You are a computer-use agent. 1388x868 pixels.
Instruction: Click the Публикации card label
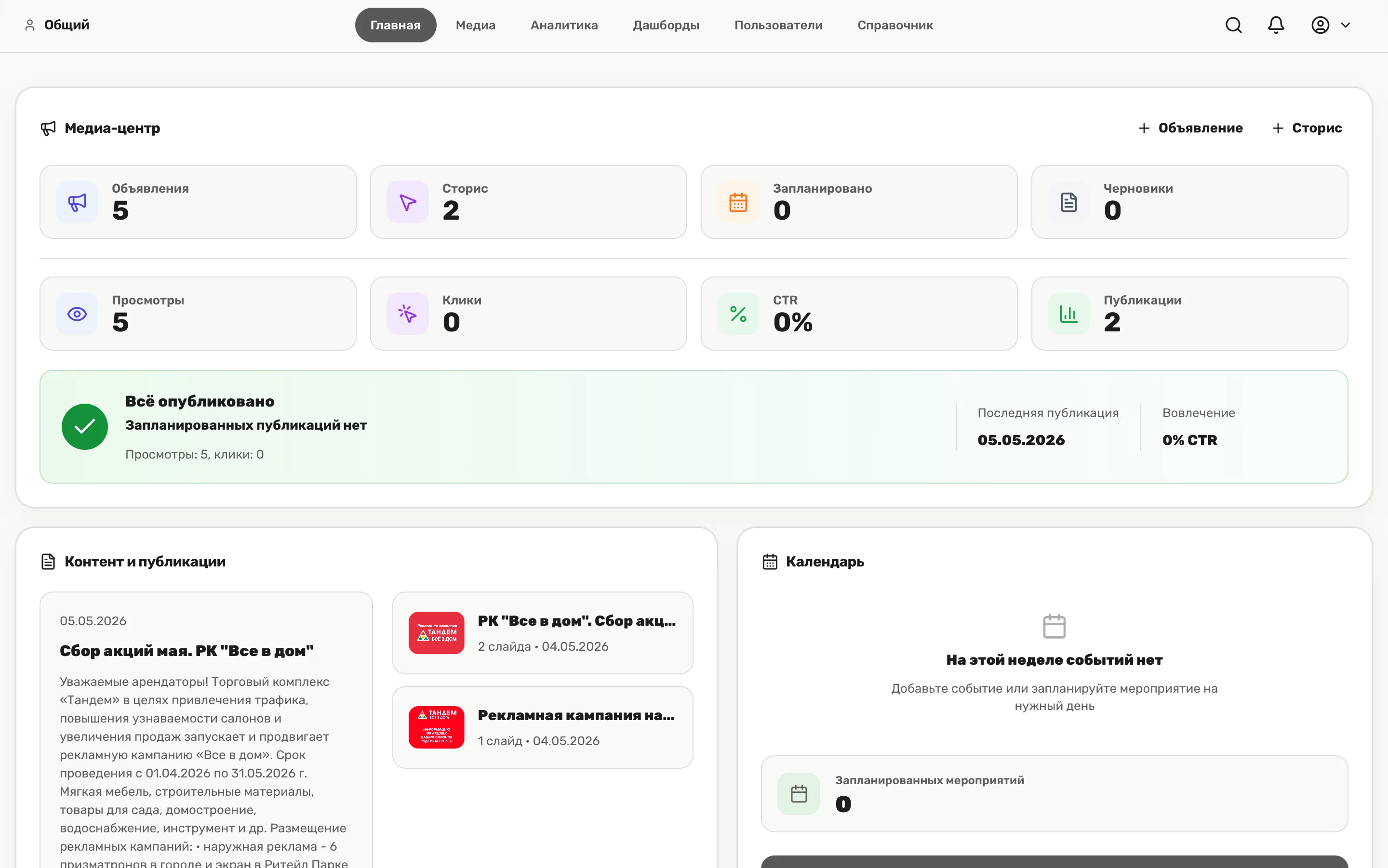point(1143,300)
